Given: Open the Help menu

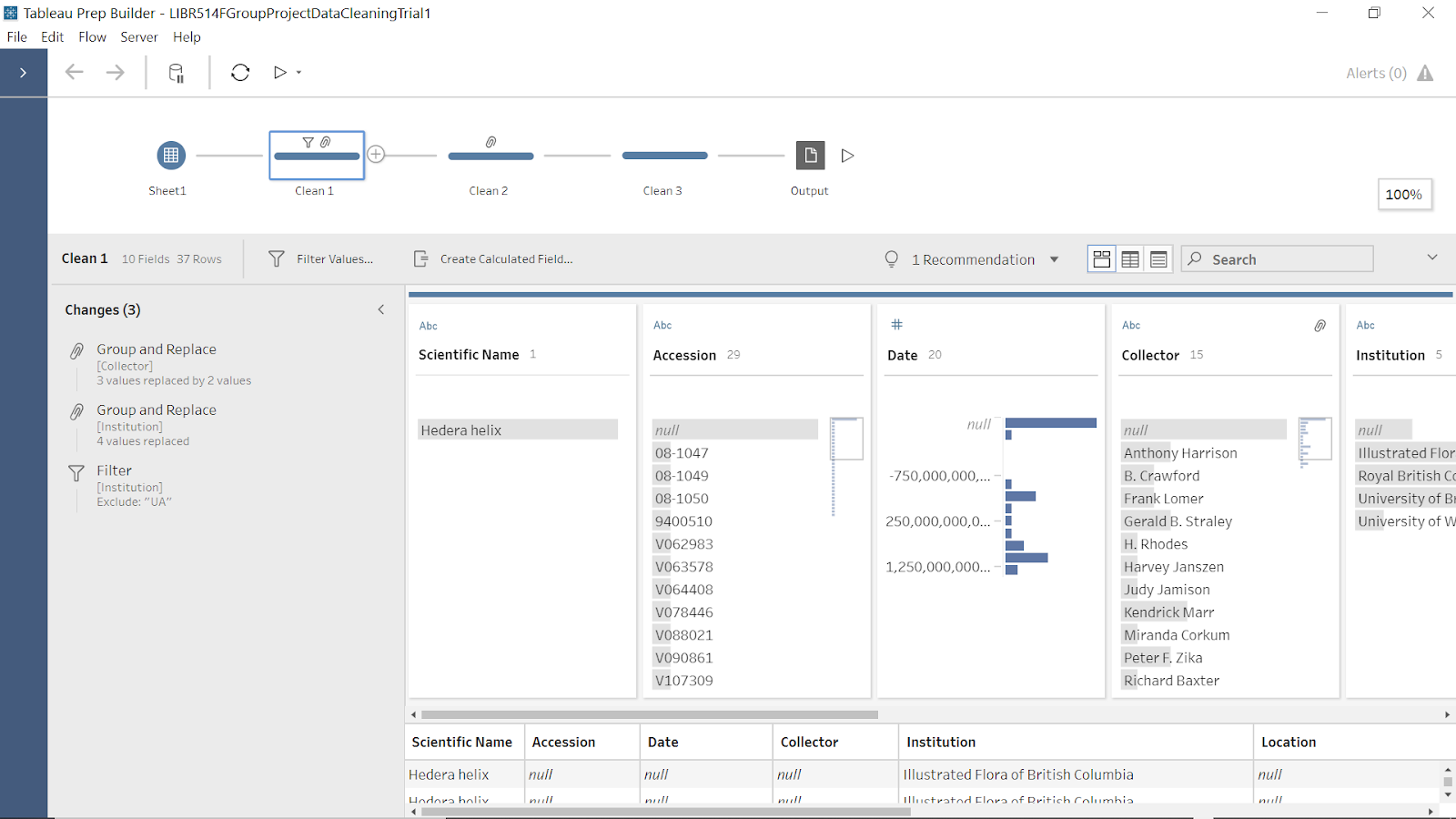Looking at the screenshot, I should pyautogui.click(x=187, y=37).
